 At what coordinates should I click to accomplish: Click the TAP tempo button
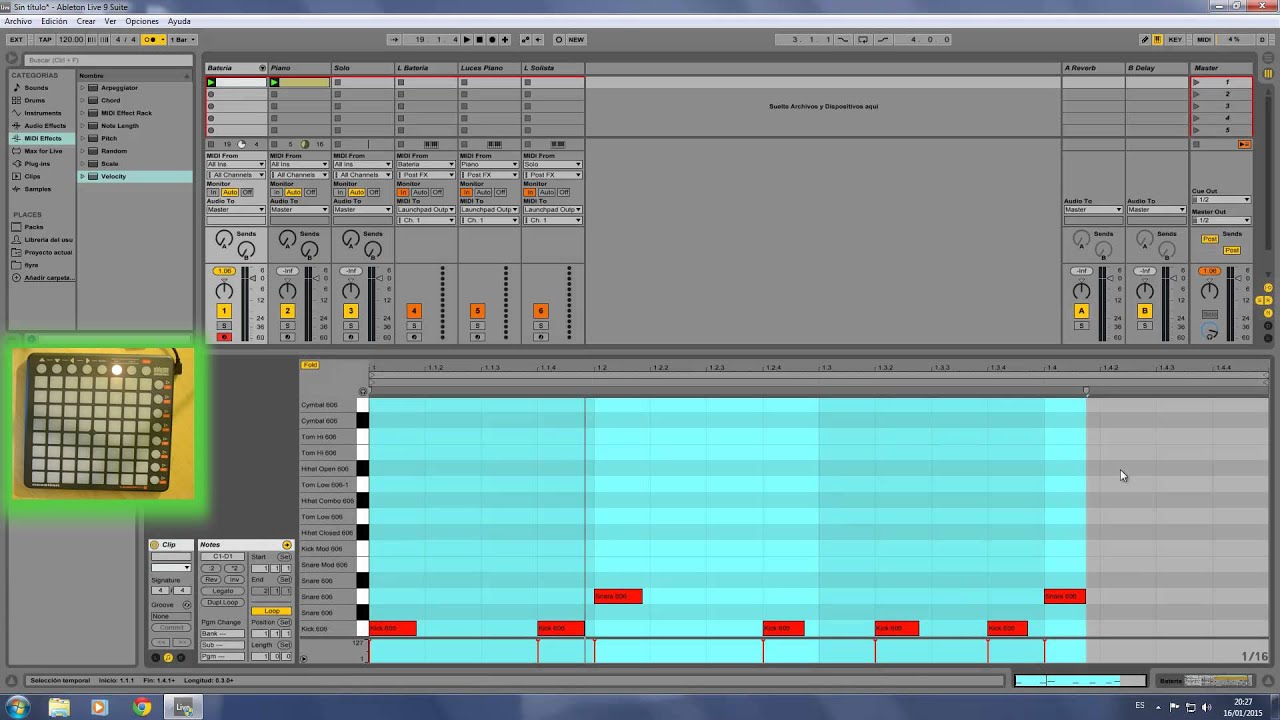click(45, 40)
